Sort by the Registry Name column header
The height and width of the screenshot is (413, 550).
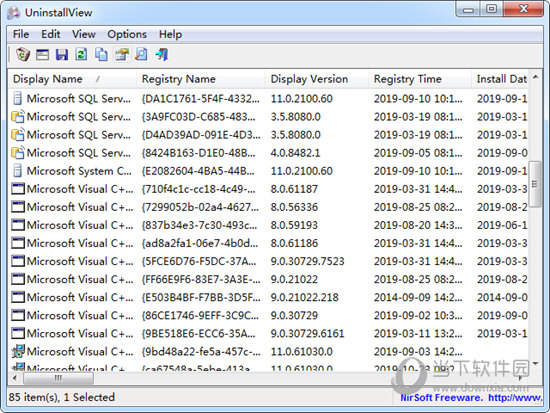[201, 79]
